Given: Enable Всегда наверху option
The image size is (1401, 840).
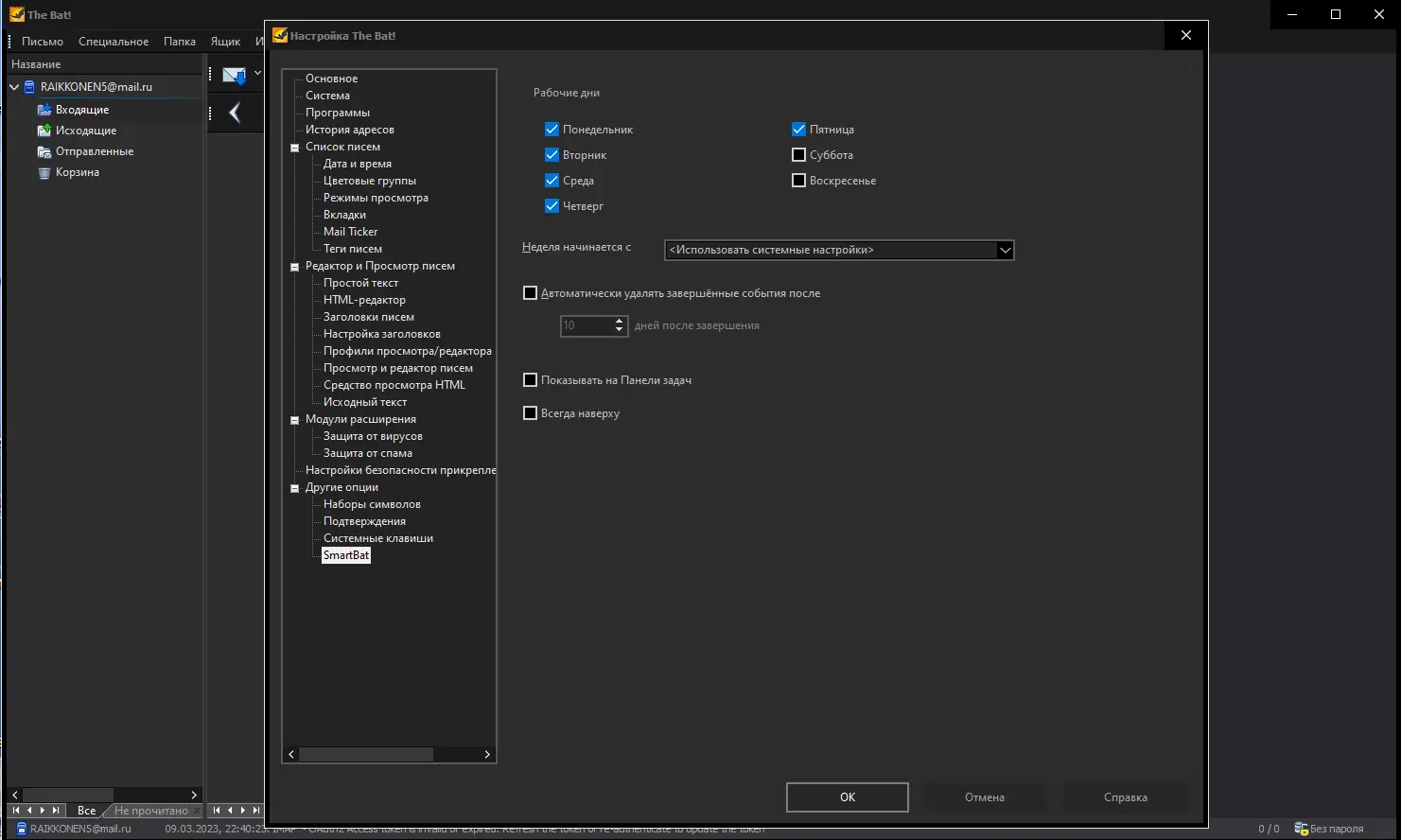Looking at the screenshot, I should (530, 413).
